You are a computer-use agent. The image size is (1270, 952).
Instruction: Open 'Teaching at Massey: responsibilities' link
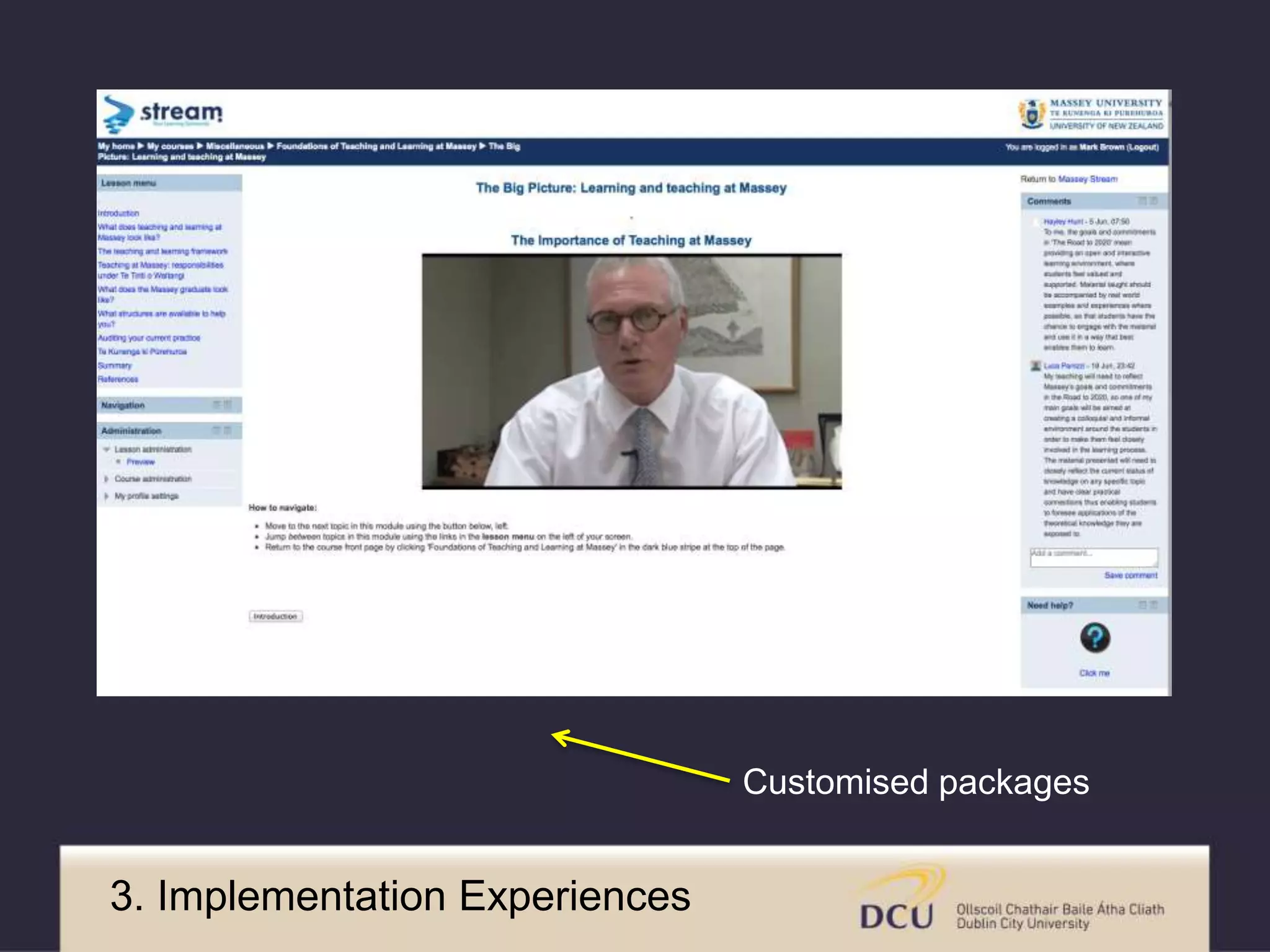(161, 270)
